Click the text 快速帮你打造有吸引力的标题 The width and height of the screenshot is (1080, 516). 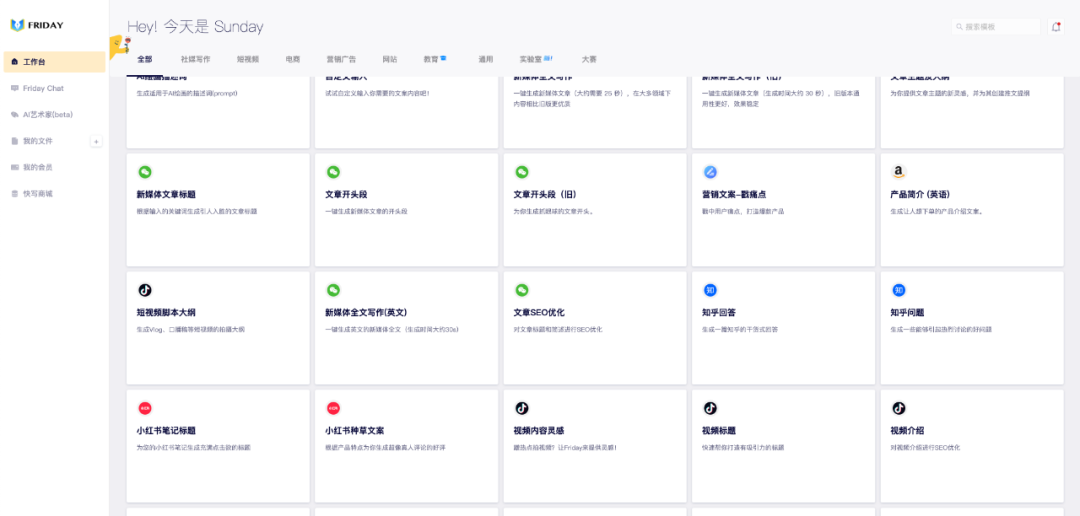pos(742,448)
